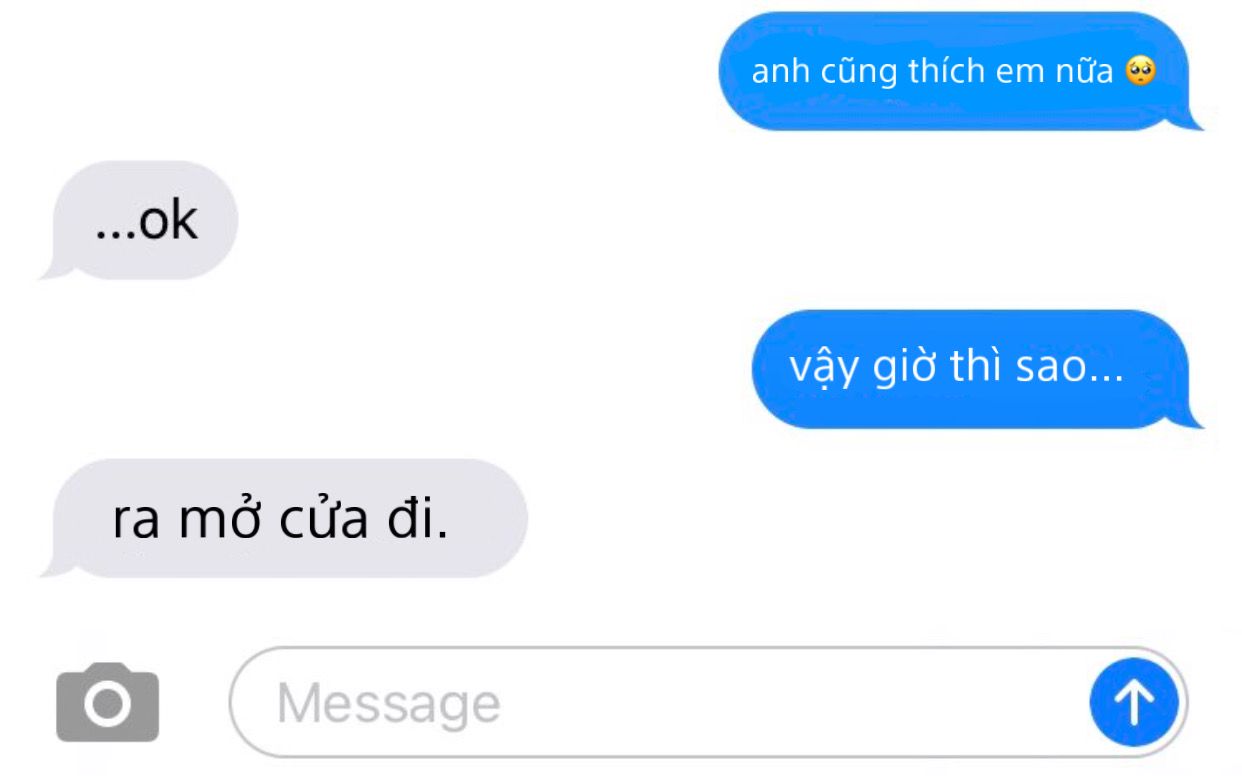This screenshot has height=777, width=1242.
Task: Tap the pleading face emoji in the message
Action: pyautogui.click(x=1140, y=71)
